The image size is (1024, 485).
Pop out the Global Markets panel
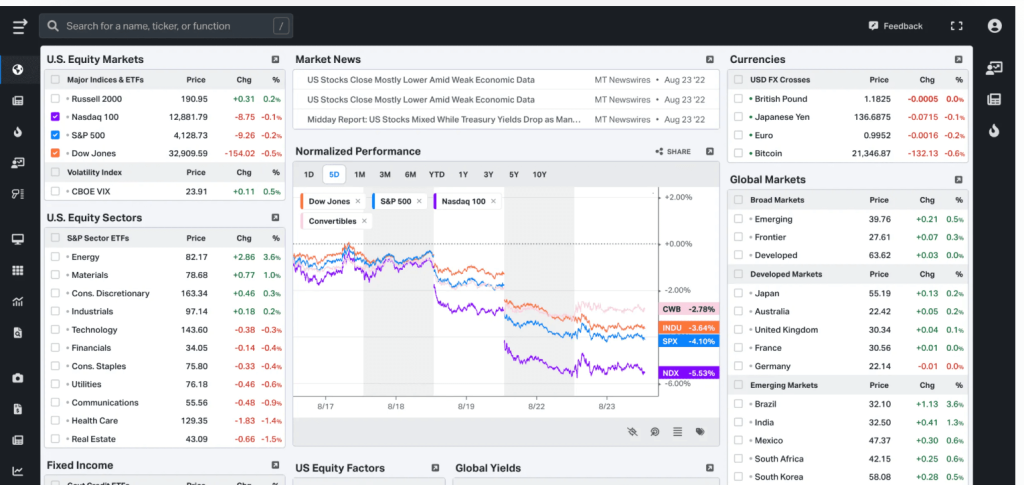tap(958, 180)
